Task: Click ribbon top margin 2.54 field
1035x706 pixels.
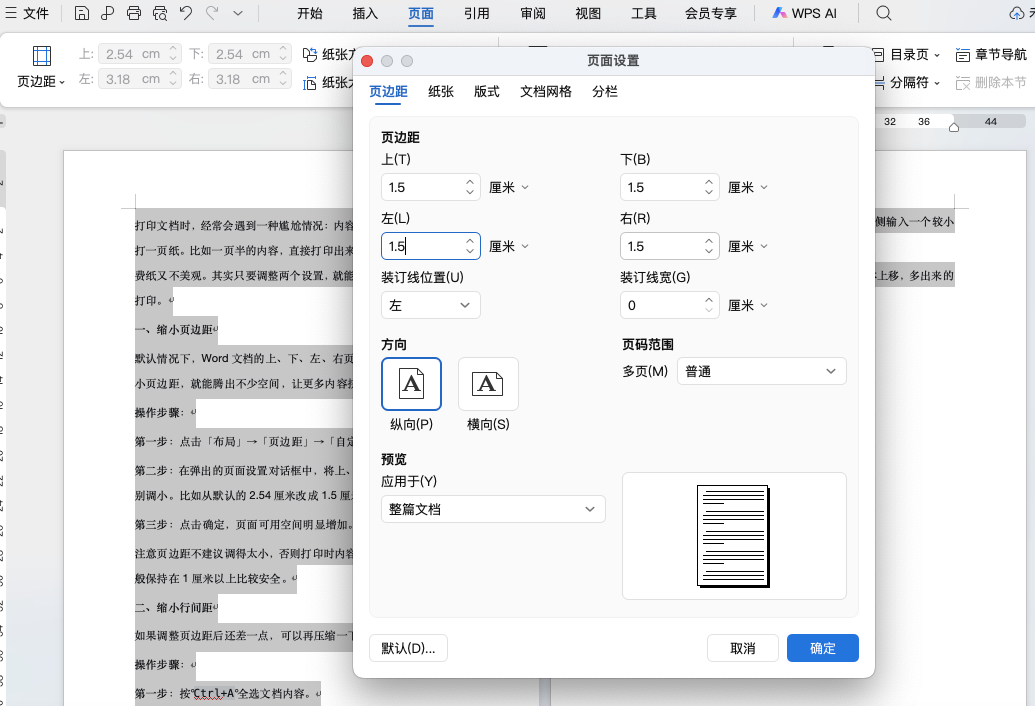Action: (139, 54)
